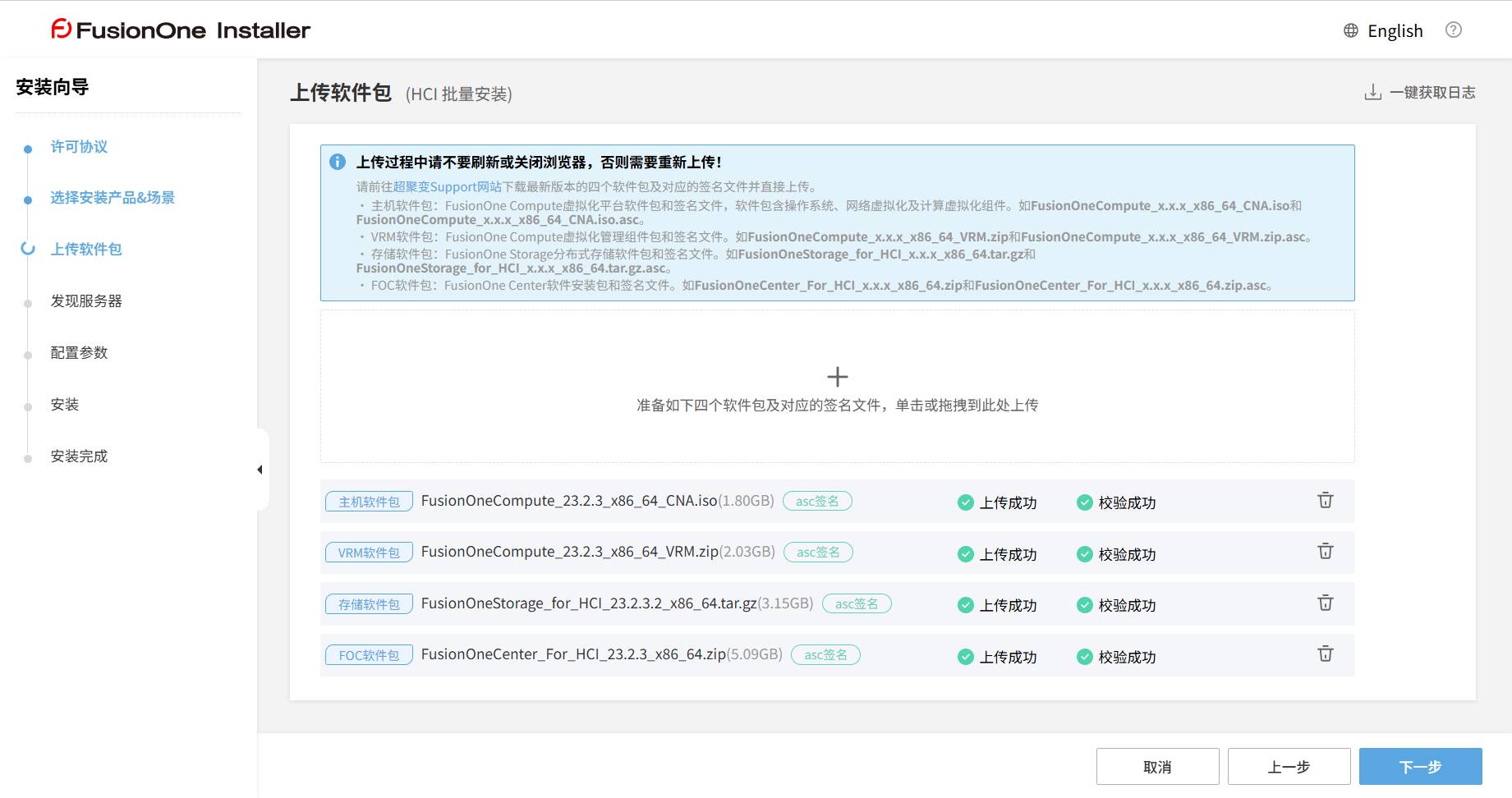Image resolution: width=1512 pixels, height=798 pixels.
Task: Select 上传软件包 step
Action: tap(86, 249)
